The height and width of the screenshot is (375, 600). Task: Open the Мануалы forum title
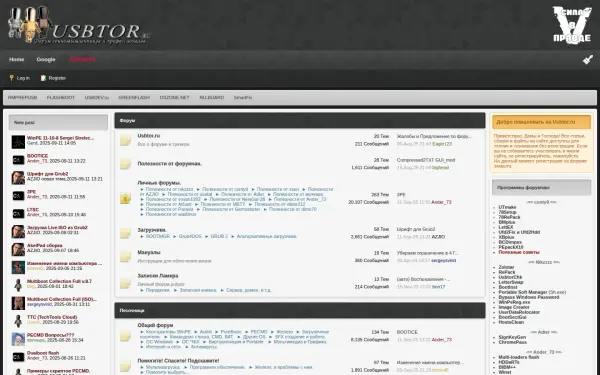click(x=149, y=253)
